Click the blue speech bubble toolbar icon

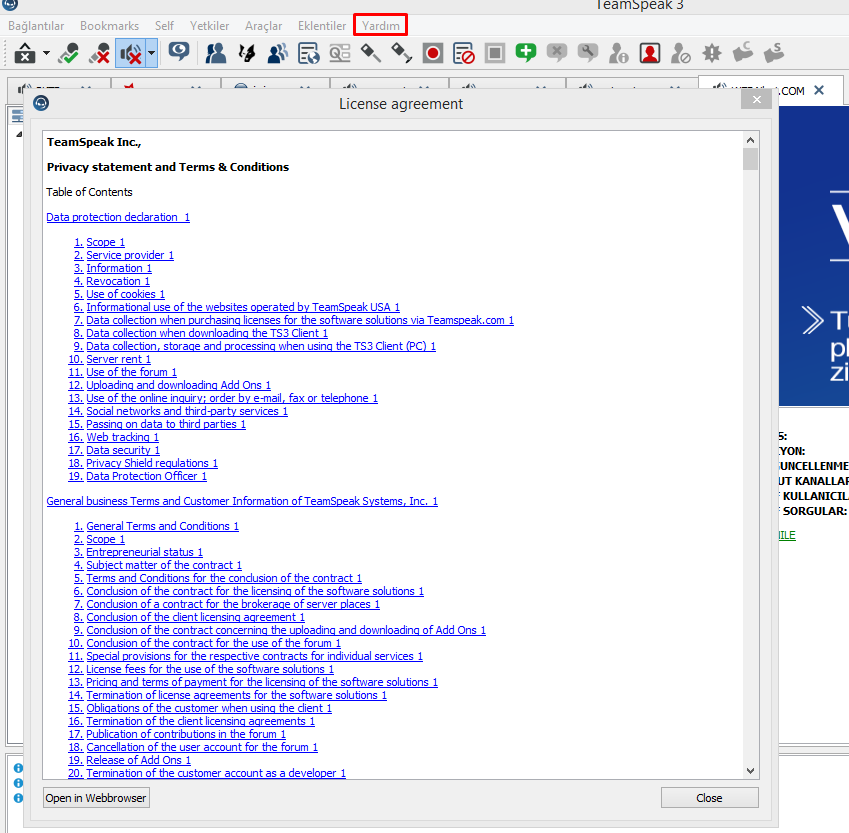pos(179,53)
